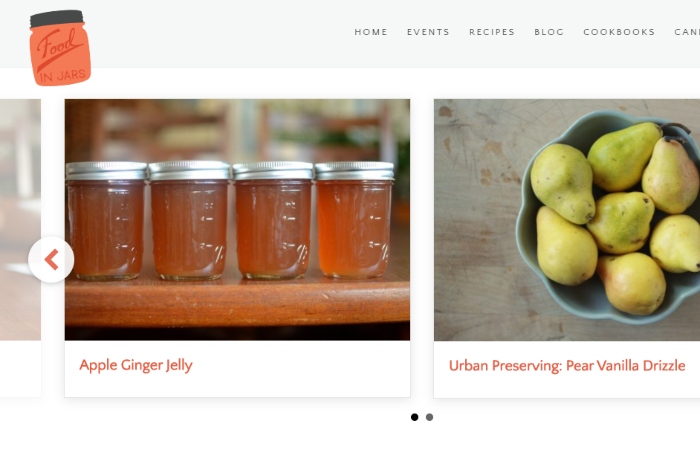
Task: Open Urban Preserving: Pear Vanilla Drizzle link
Action: pyautogui.click(x=567, y=366)
